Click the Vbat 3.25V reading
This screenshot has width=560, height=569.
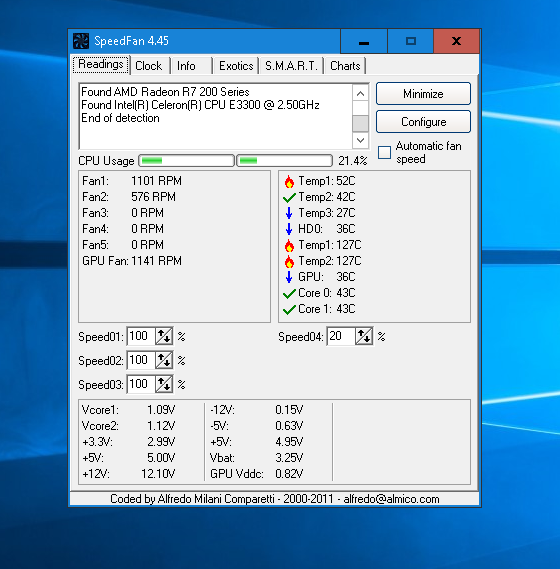click(x=257, y=458)
